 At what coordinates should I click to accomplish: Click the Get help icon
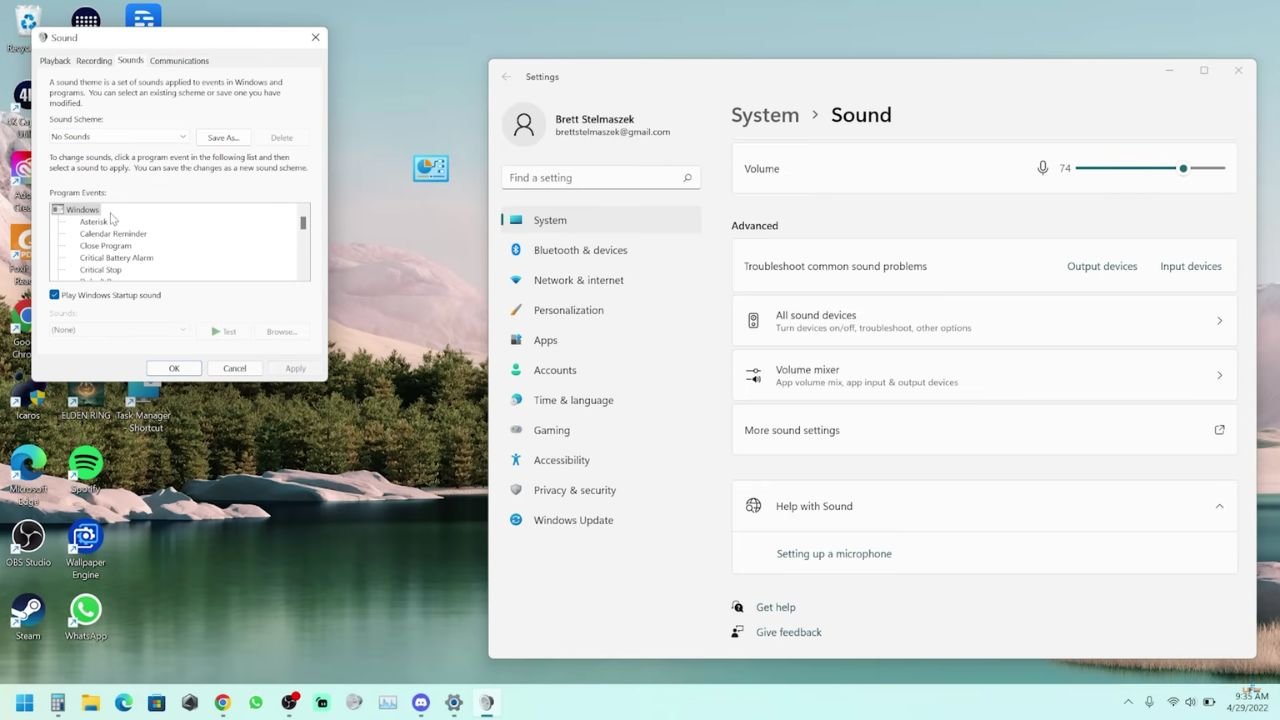pyautogui.click(x=737, y=607)
